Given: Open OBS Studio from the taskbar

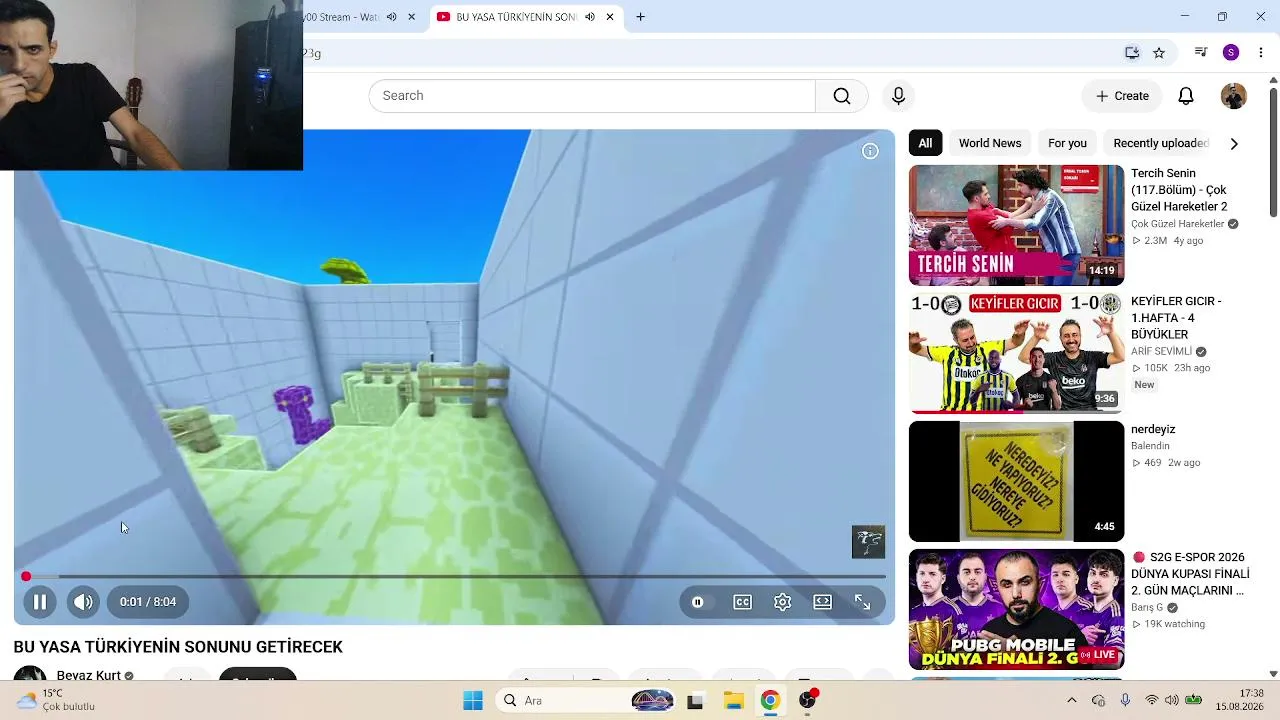Looking at the screenshot, I should [x=808, y=701].
